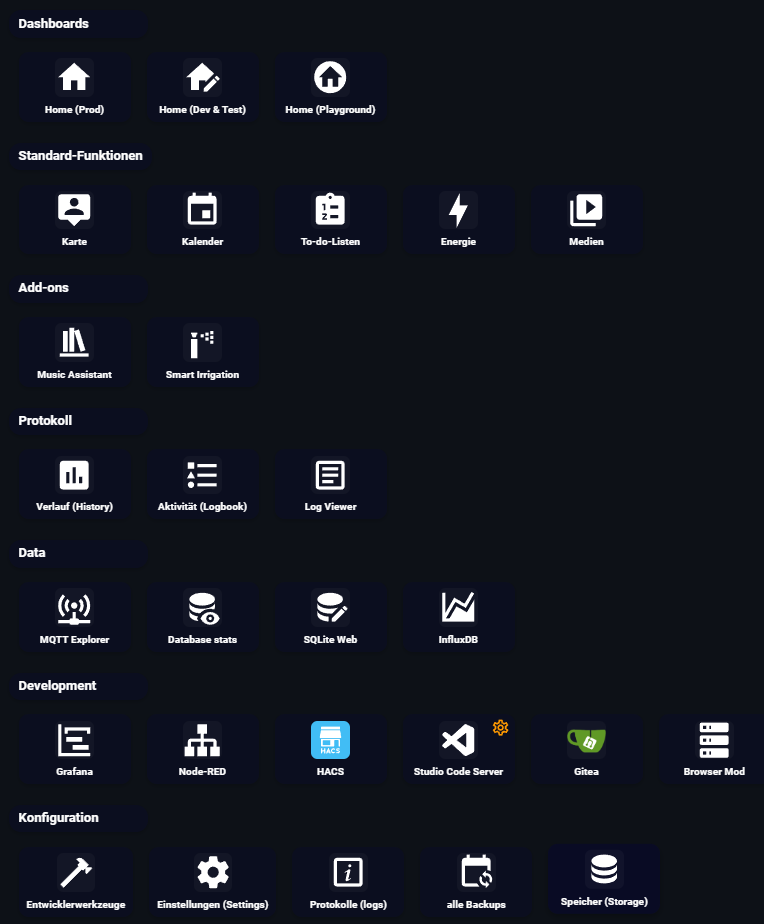The width and height of the screenshot is (764, 924).
Task: Click the Dashboards section heading
Action: click(x=54, y=24)
